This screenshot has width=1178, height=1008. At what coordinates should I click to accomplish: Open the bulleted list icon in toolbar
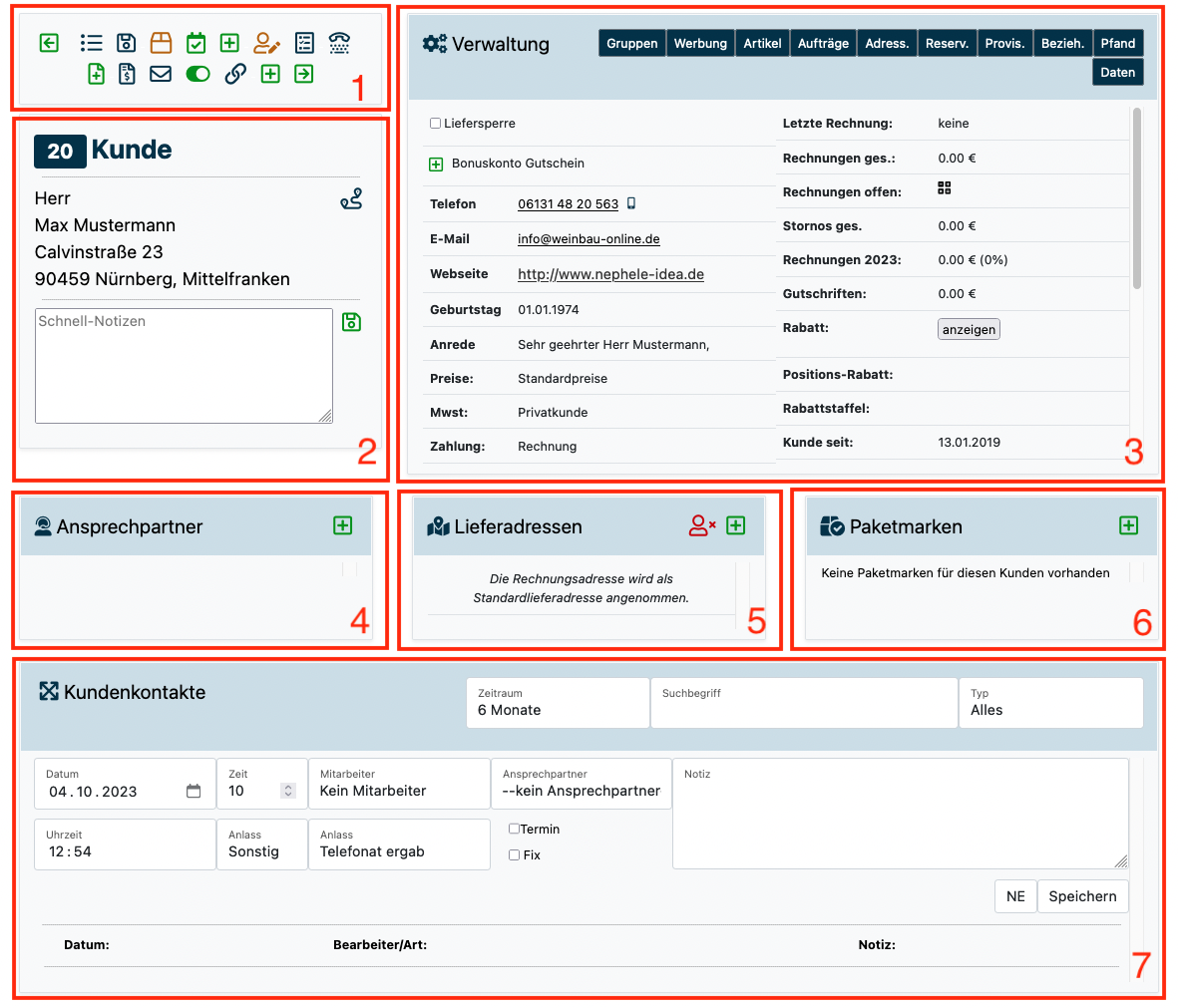click(x=92, y=43)
